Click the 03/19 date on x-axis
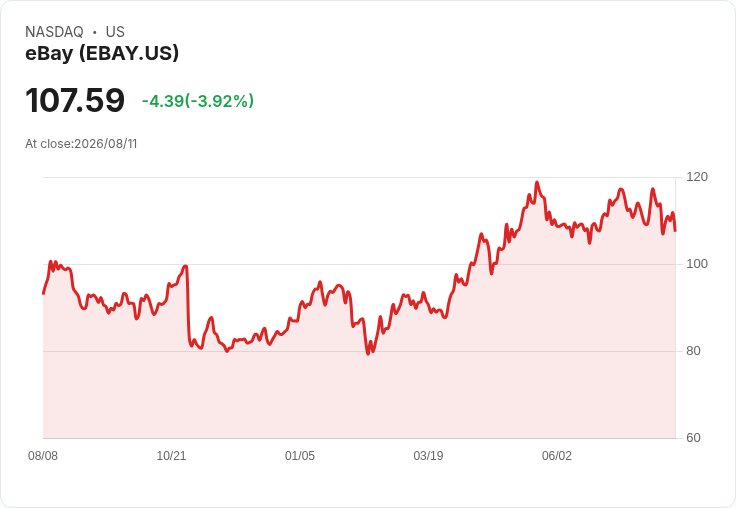Viewport: 736px width, 508px height. (428, 455)
